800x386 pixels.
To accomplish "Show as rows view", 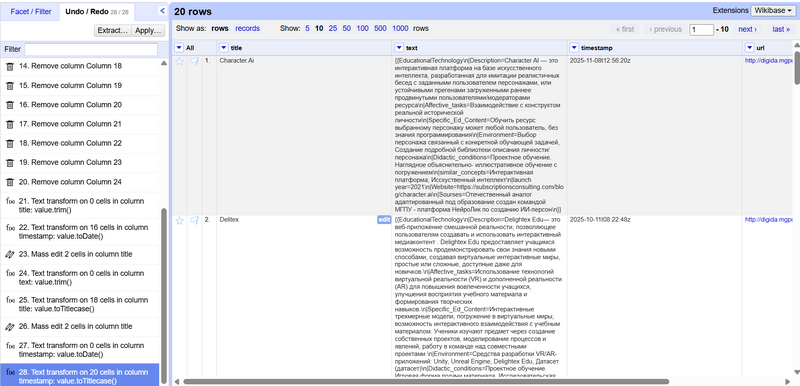I will [x=220, y=29].
